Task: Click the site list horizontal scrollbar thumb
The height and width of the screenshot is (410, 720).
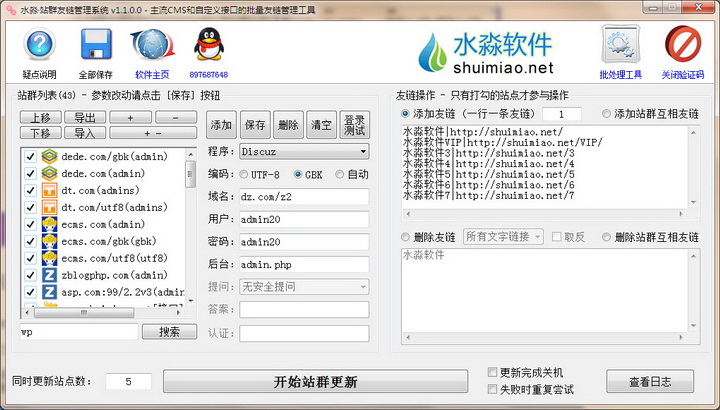Action: pyautogui.click(x=84, y=313)
